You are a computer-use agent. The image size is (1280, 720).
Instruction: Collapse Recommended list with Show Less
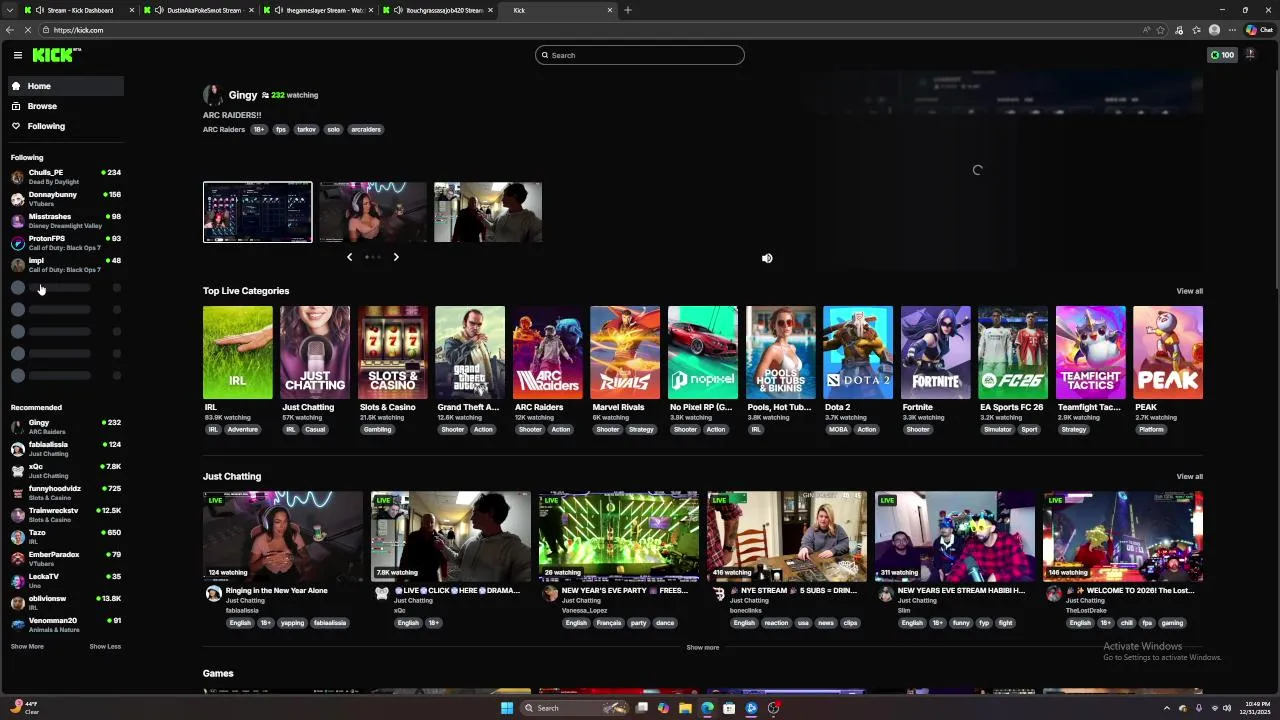(x=105, y=646)
